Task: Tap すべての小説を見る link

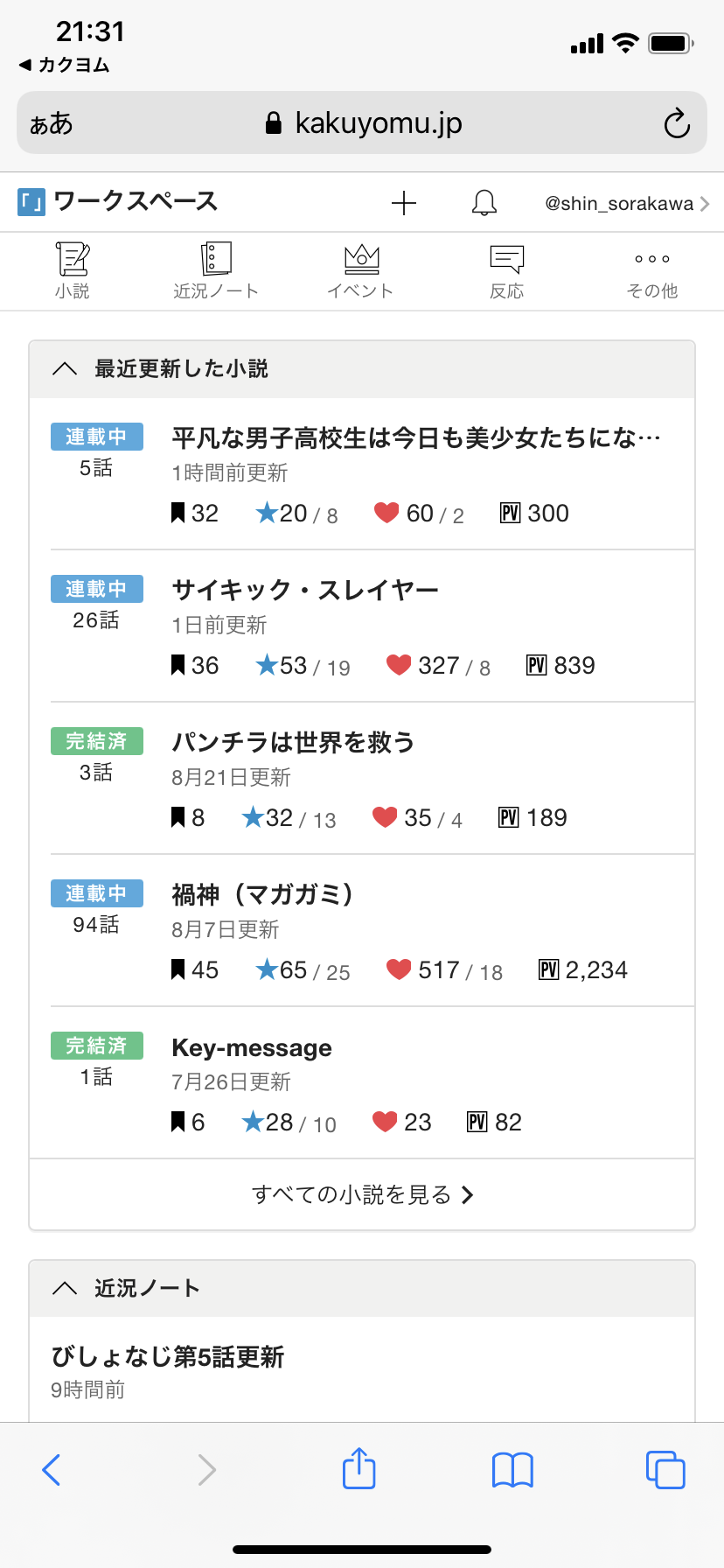Action: pos(362,1194)
